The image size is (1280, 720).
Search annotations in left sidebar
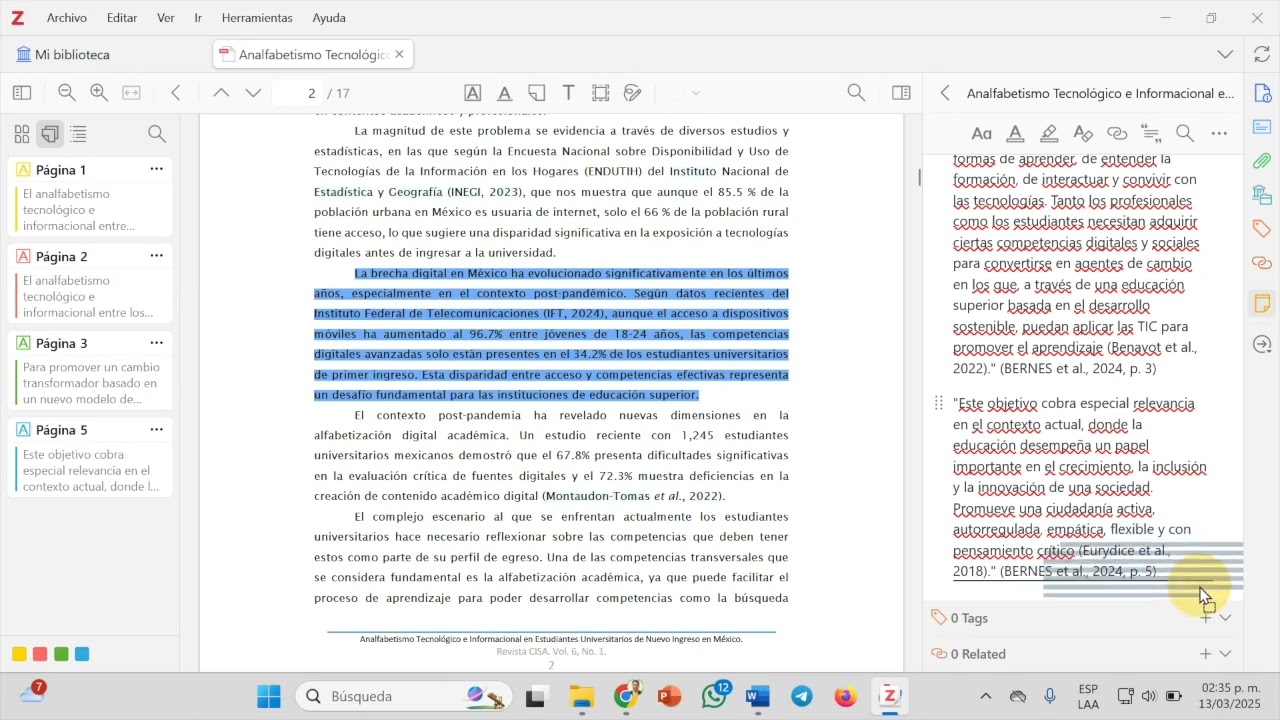pyautogui.click(x=157, y=134)
